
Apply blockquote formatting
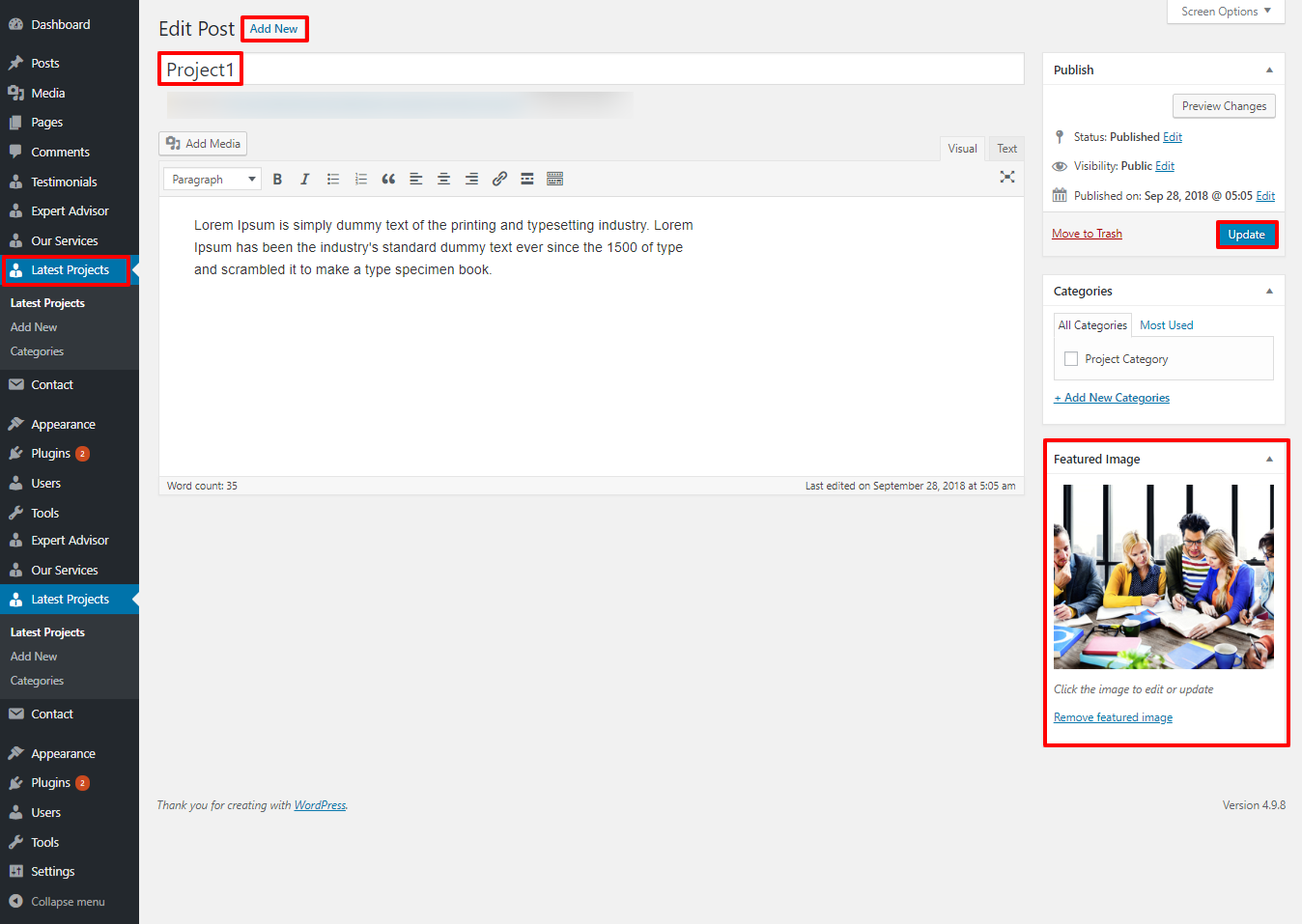[388, 180]
